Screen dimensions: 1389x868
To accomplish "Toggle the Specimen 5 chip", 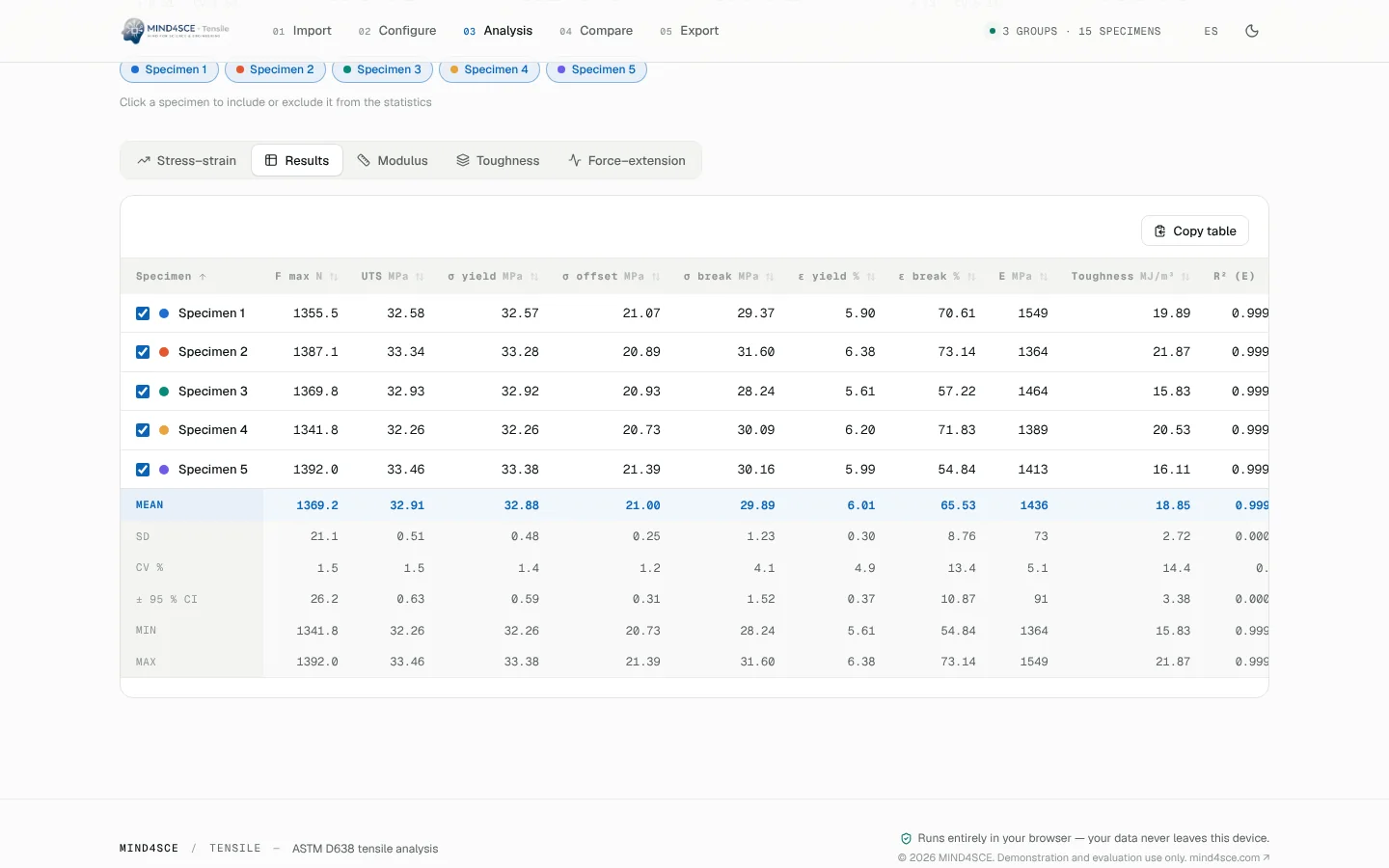I will pos(596,69).
